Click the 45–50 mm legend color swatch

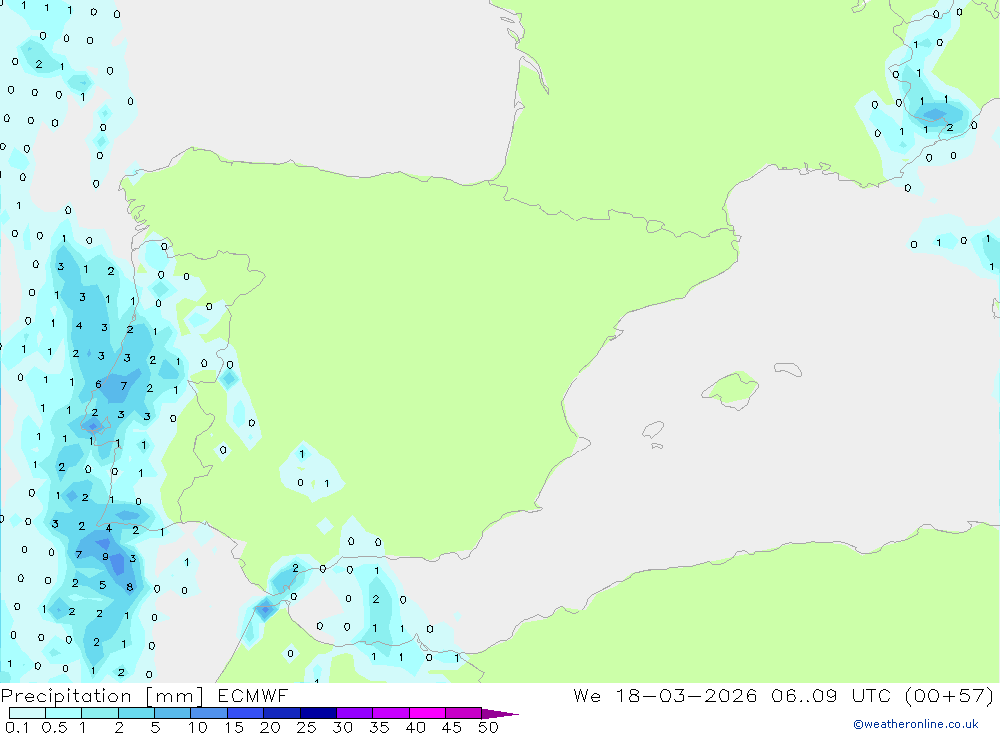464,713
